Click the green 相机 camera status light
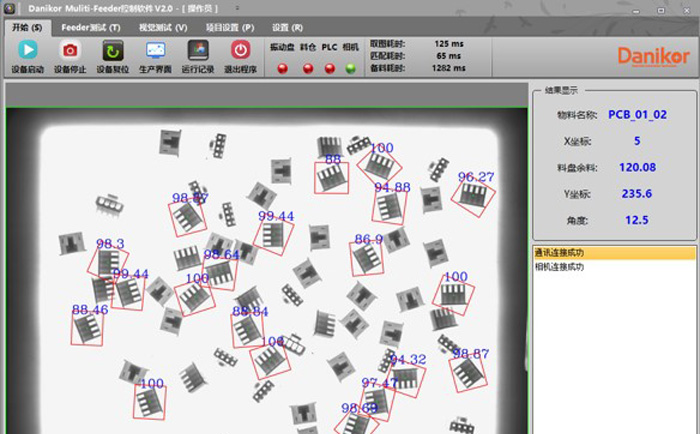The image size is (700, 434). pos(350,68)
